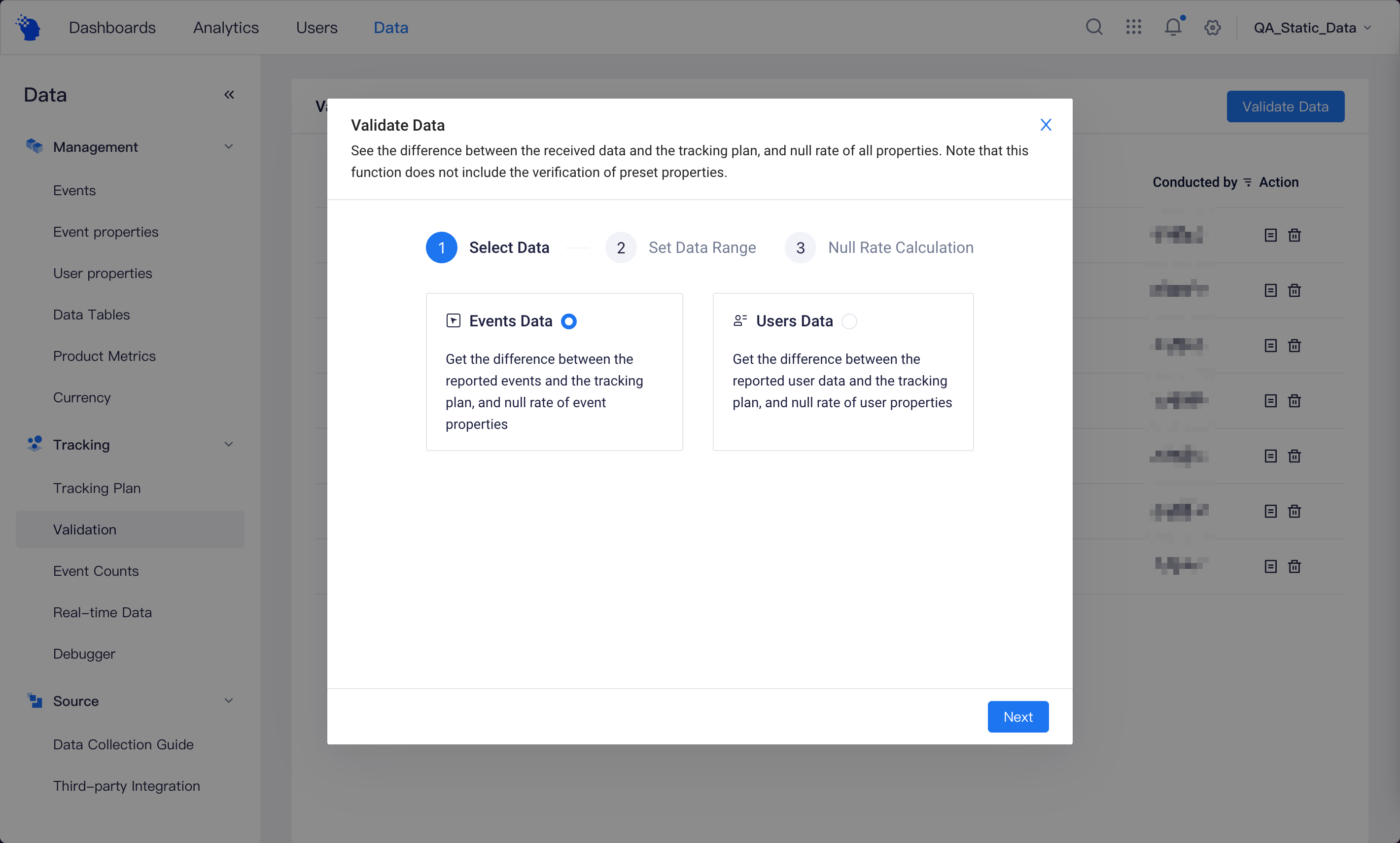Open the first record's details note icon
This screenshot has height=843, width=1400.
1270,235
